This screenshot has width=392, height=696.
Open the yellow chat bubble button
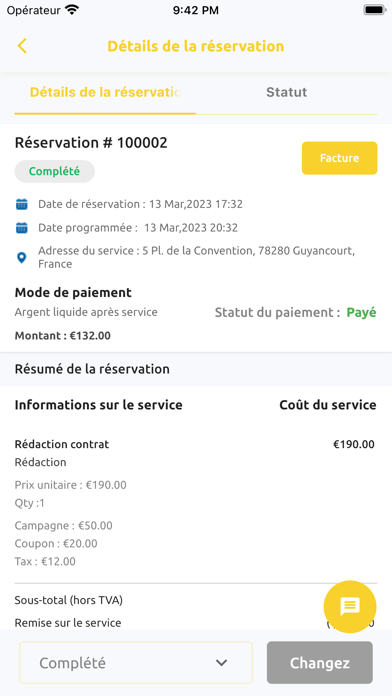pos(350,607)
